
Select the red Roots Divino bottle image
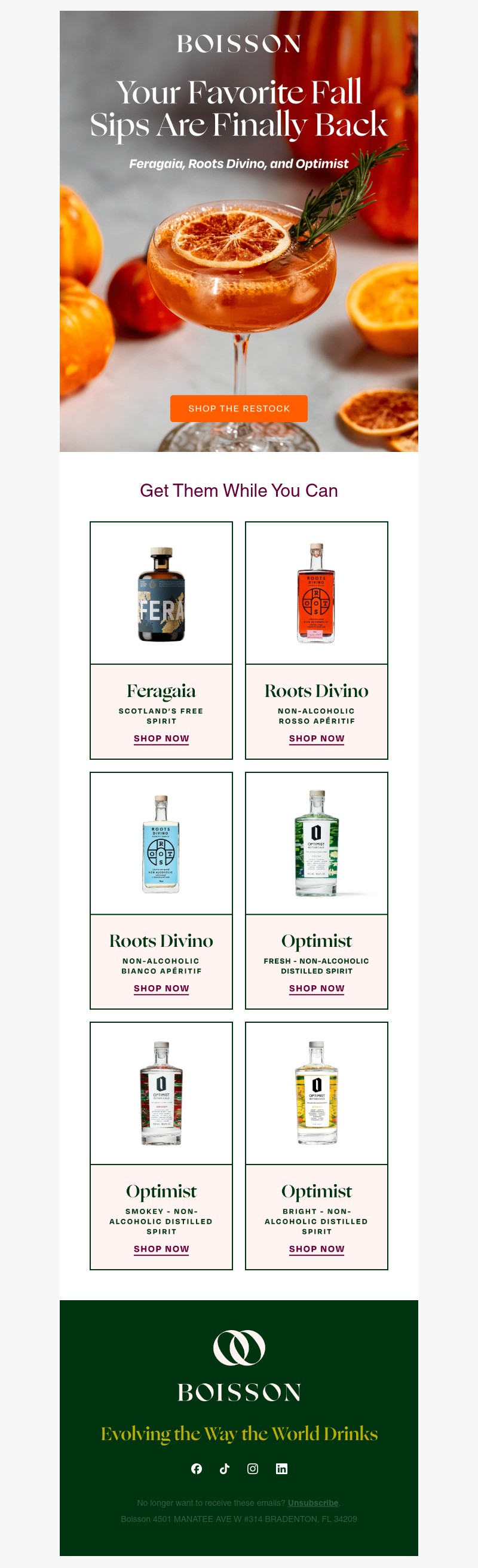317,594
